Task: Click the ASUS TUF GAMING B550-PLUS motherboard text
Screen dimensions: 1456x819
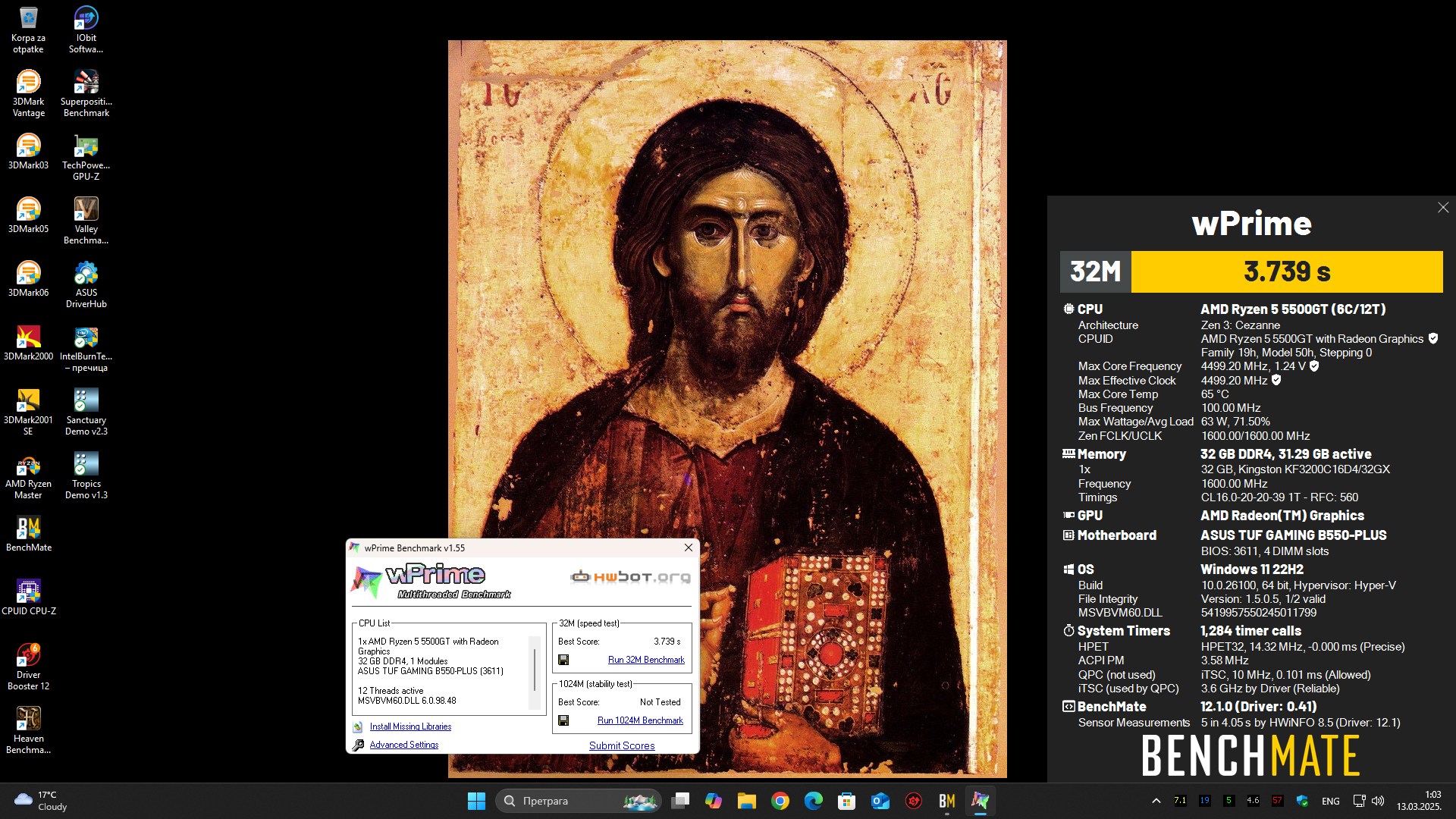Action: pyautogui.click(x=1294, y=535)
